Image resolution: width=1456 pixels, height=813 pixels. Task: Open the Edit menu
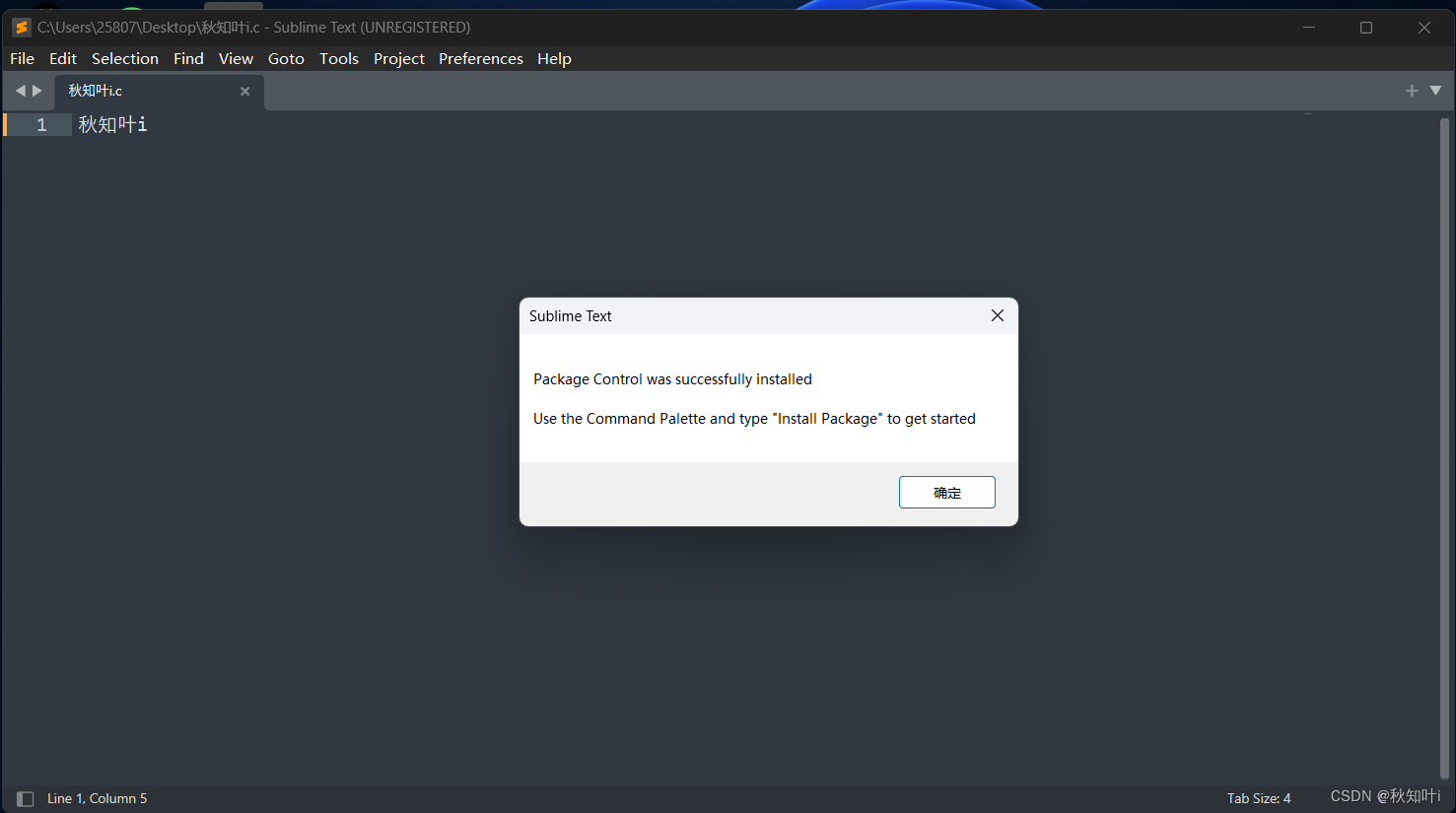tap(63, 59)
